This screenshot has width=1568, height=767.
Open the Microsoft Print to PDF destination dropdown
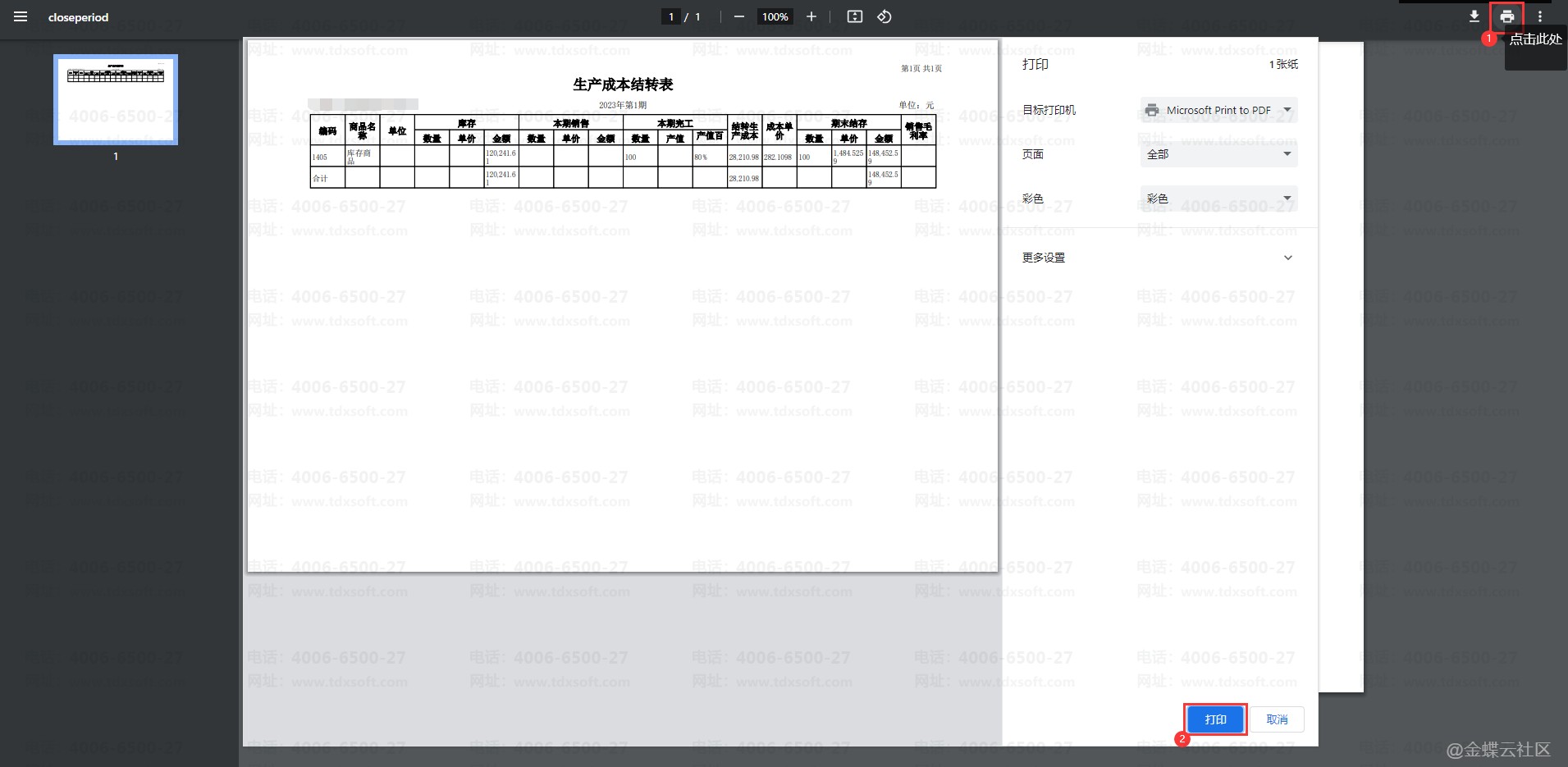coord(1218,110)
